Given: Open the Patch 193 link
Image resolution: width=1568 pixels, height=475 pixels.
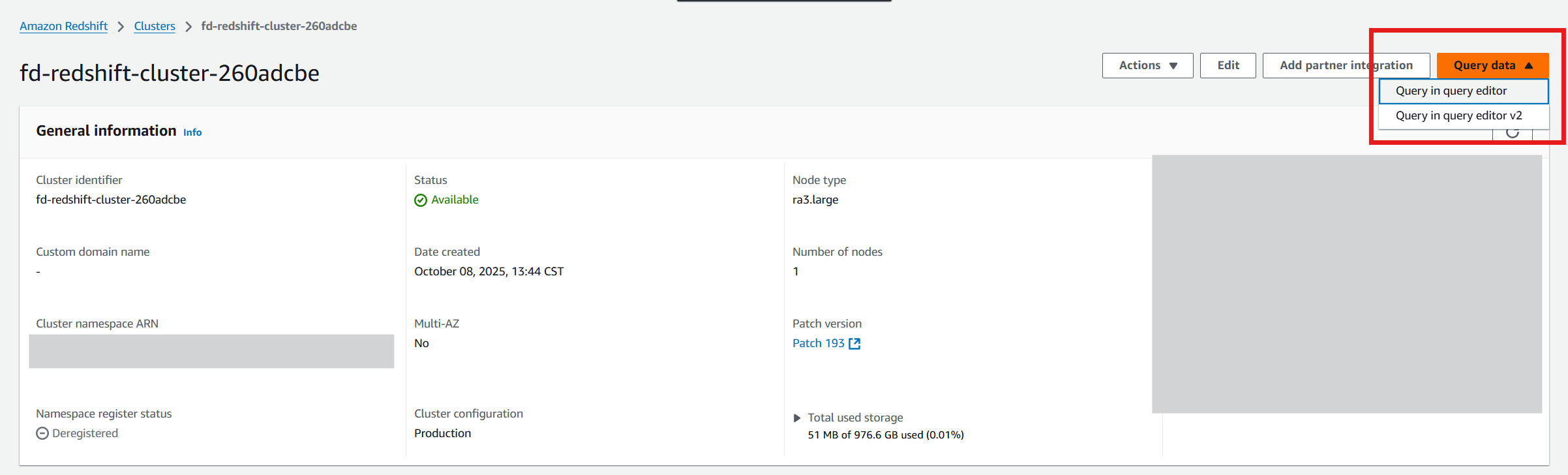Looking at the screenshot, I should click(818, 343).
